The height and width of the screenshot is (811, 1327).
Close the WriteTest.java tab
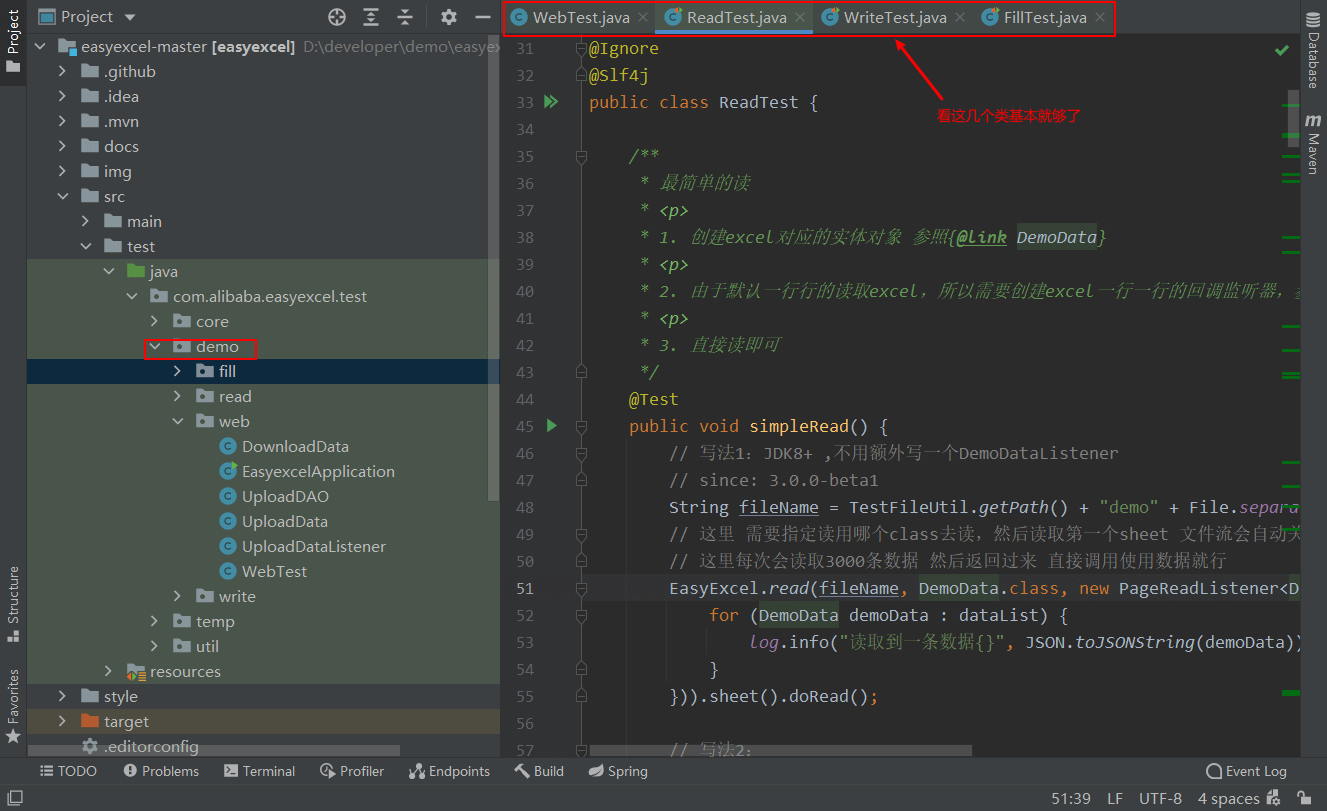coord(960,18)
